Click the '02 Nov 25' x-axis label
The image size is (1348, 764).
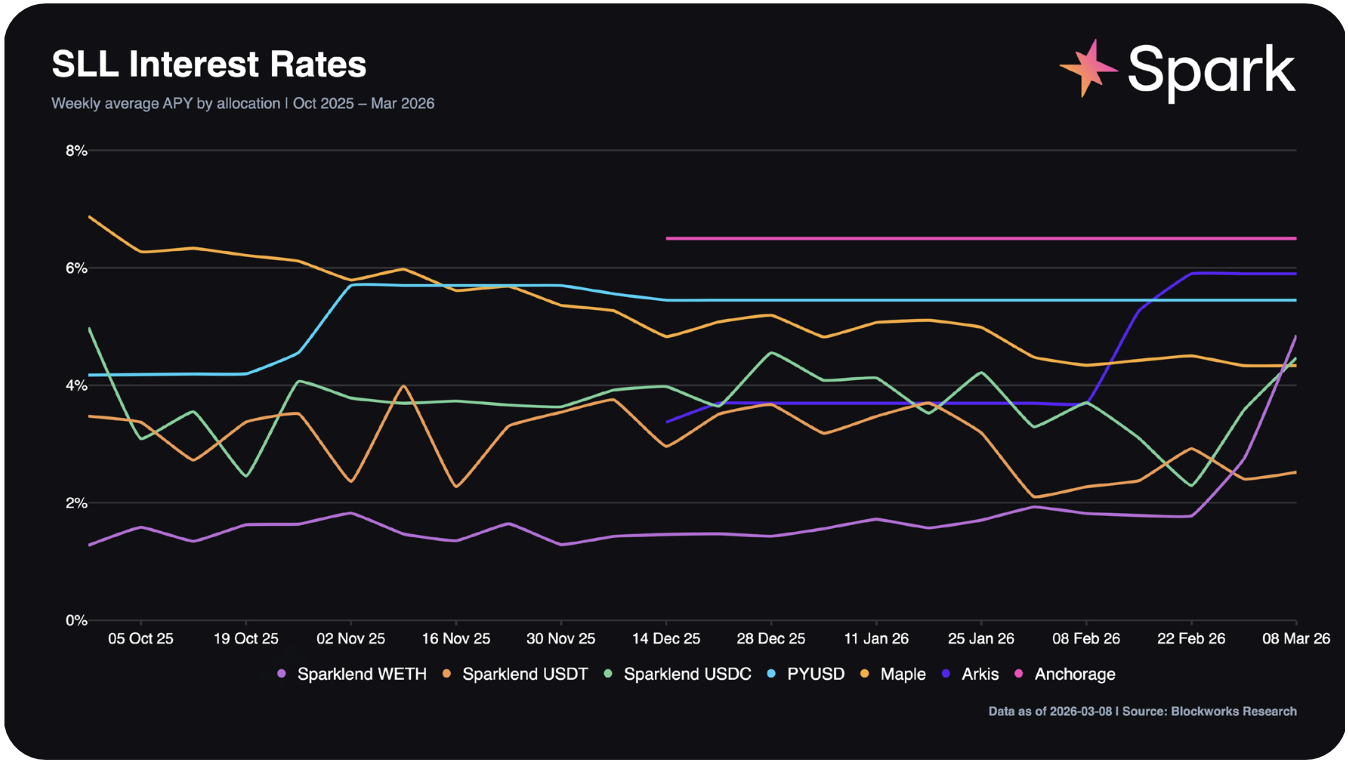click(351, 638)
